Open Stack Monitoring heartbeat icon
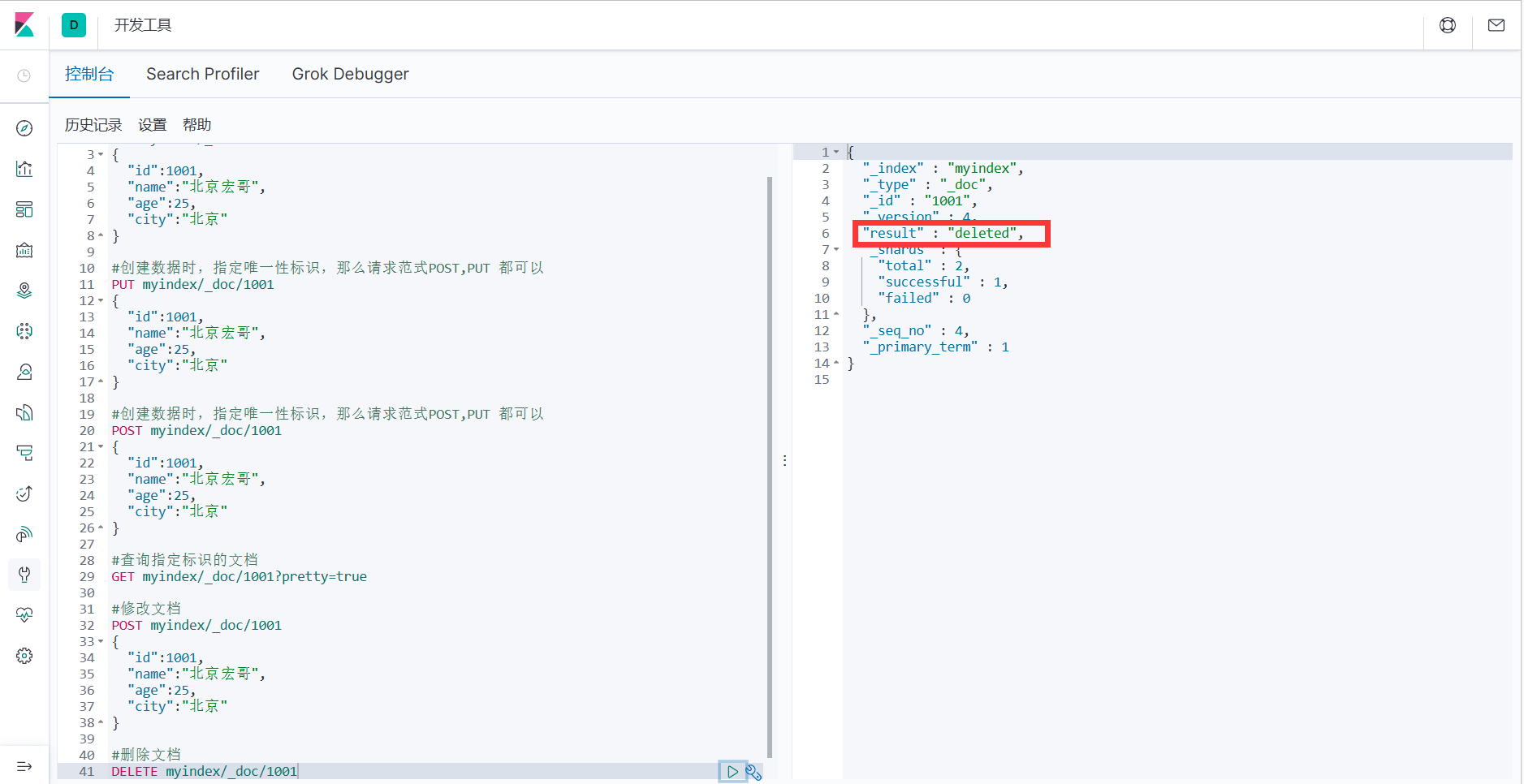 click(24, 615)
